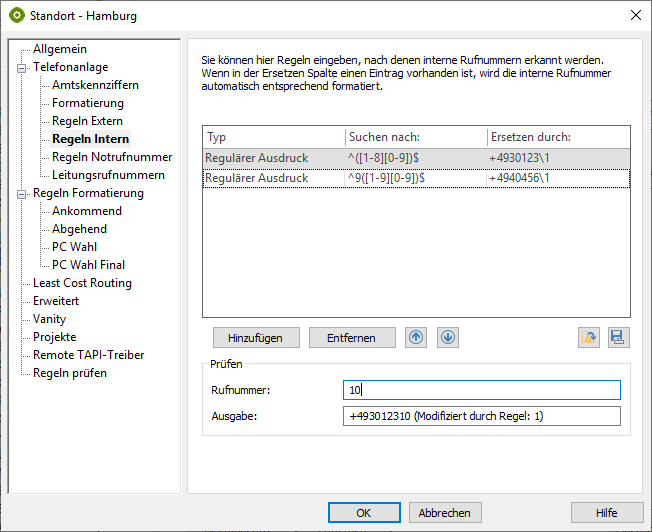Viewport: 652px width, 532px height.
Task: Select Amtskennziffern in the tree
Action: click(x=95, y=85)
